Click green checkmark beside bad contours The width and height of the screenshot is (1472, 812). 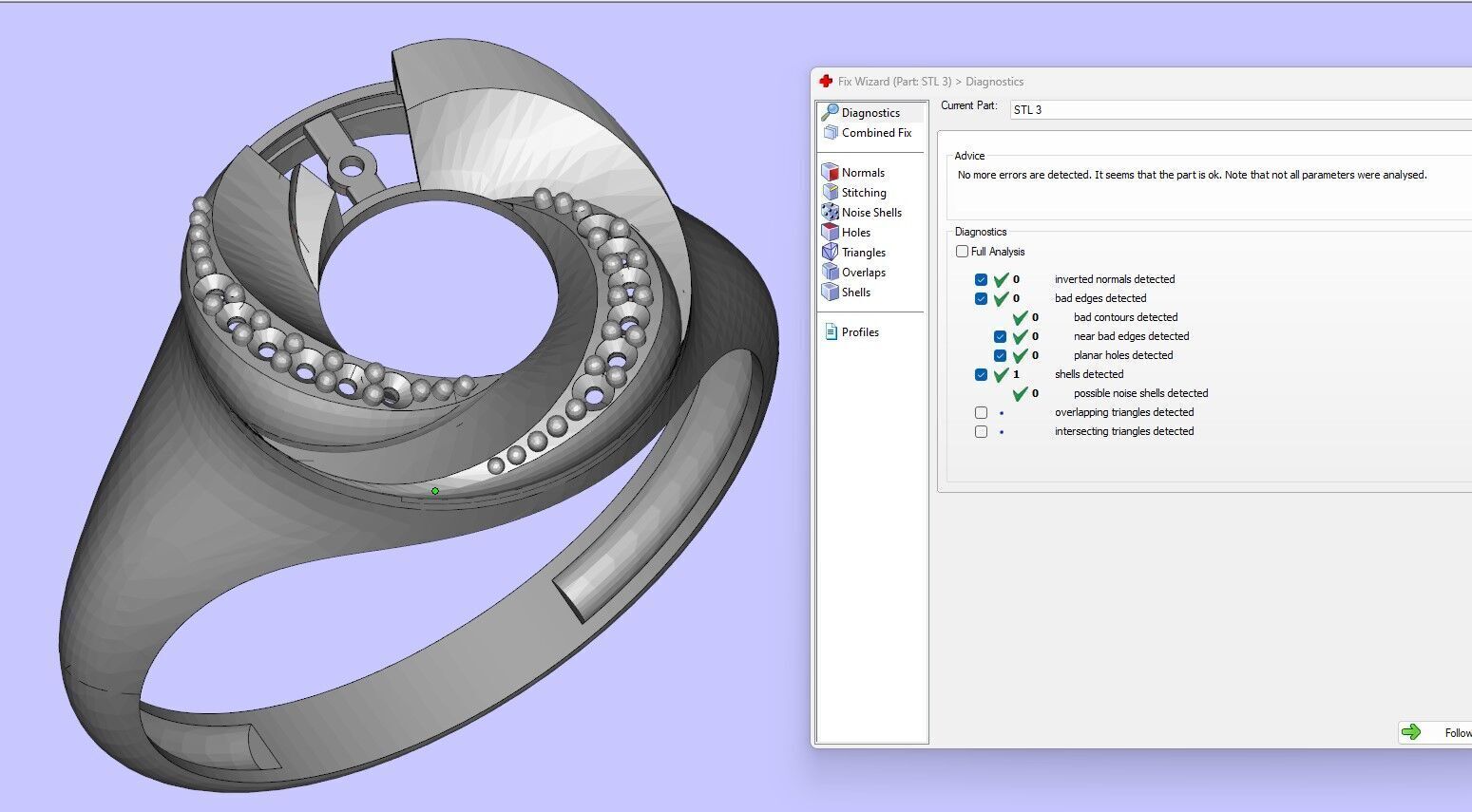coord(1020,317)
